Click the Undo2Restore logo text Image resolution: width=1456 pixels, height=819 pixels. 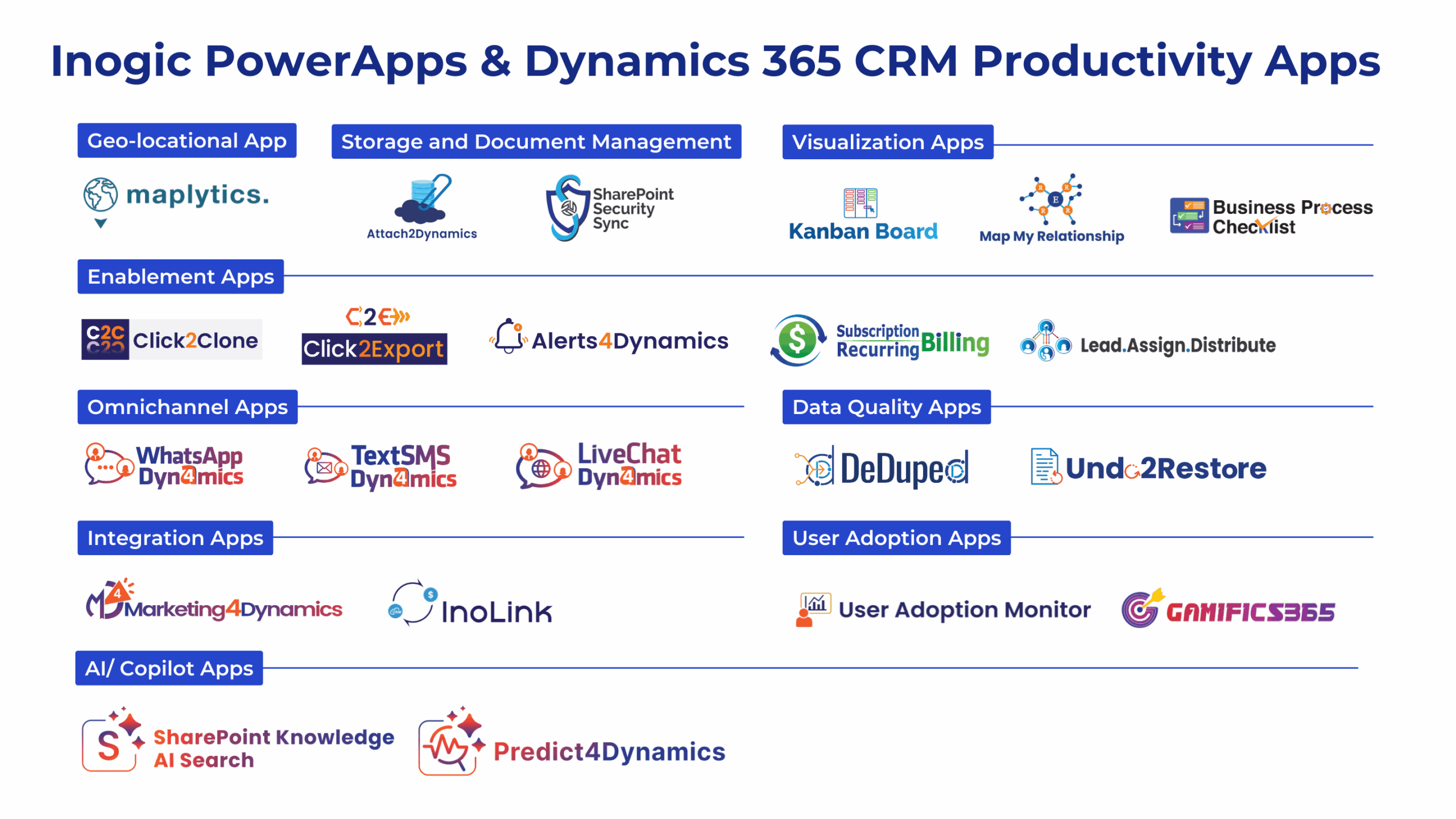point(1165,468)
